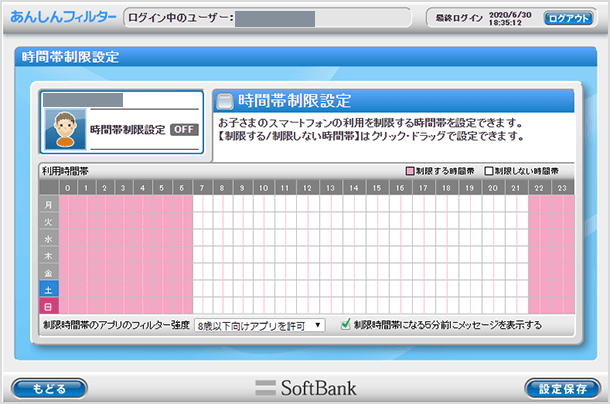Click the arrow of 8歳以下向けアプリを許可 combo box
610x404 pixels.
tap(318, 325)
